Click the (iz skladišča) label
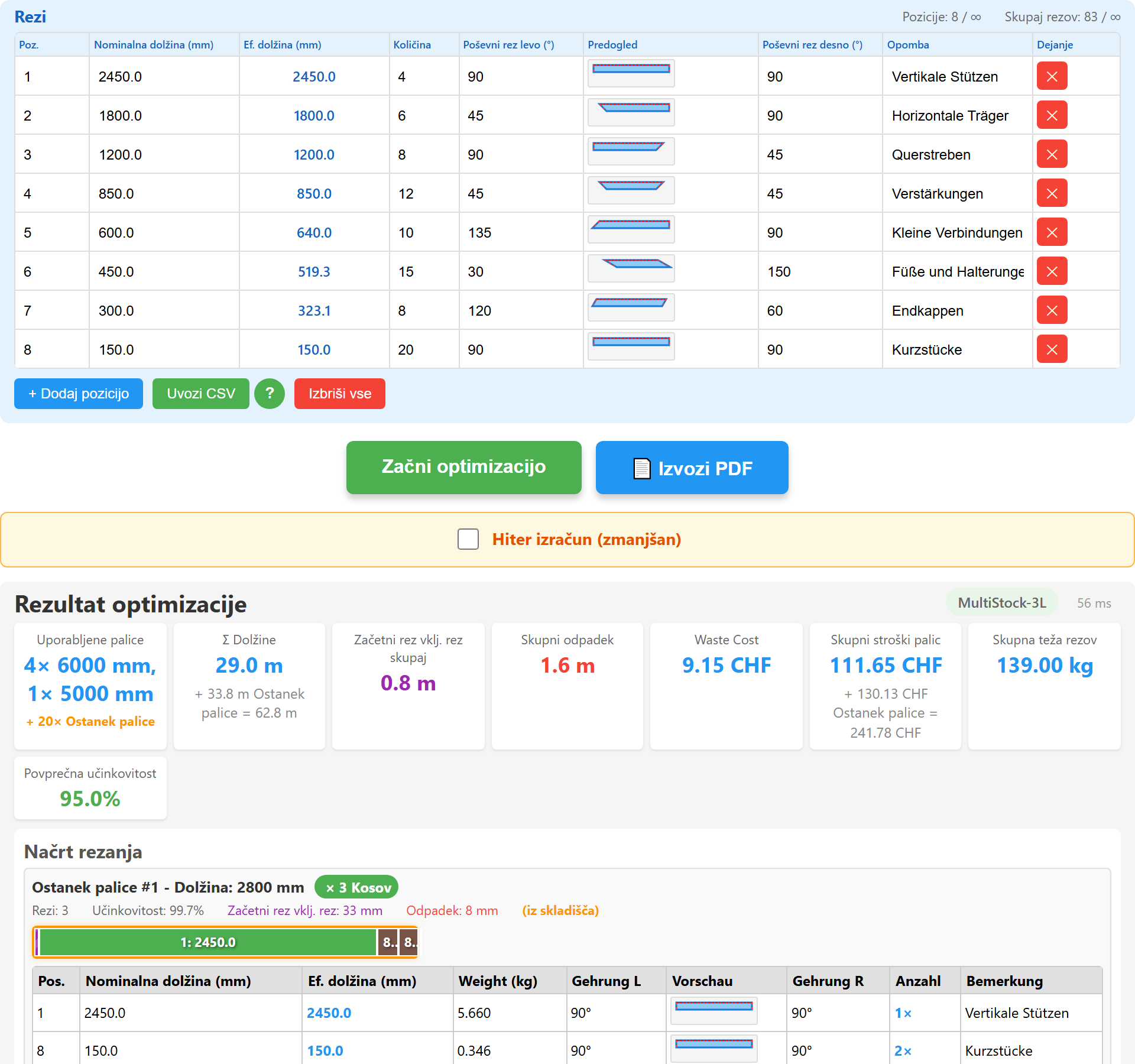1135x1064 pixels. (560, 911)
